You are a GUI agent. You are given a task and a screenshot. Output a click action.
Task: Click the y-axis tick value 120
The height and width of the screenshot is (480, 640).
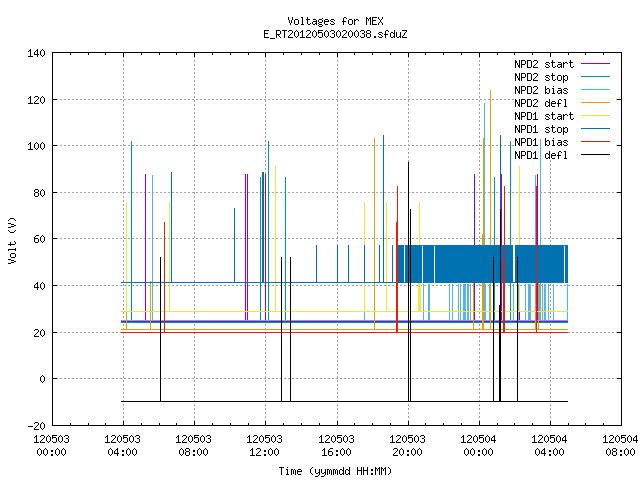(x=36, y=100)
